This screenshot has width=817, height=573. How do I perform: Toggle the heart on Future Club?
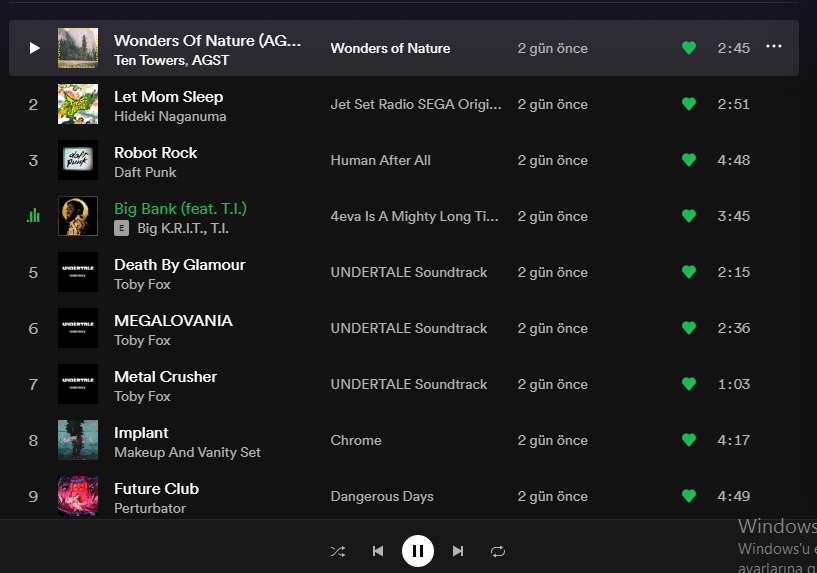click(689, 496)
